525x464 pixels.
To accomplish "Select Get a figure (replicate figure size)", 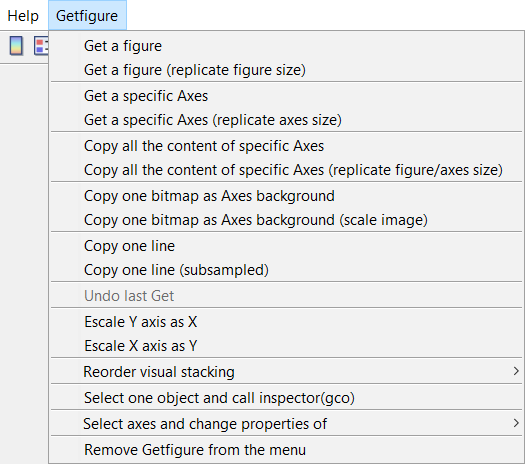I will (x=286, y=70).
